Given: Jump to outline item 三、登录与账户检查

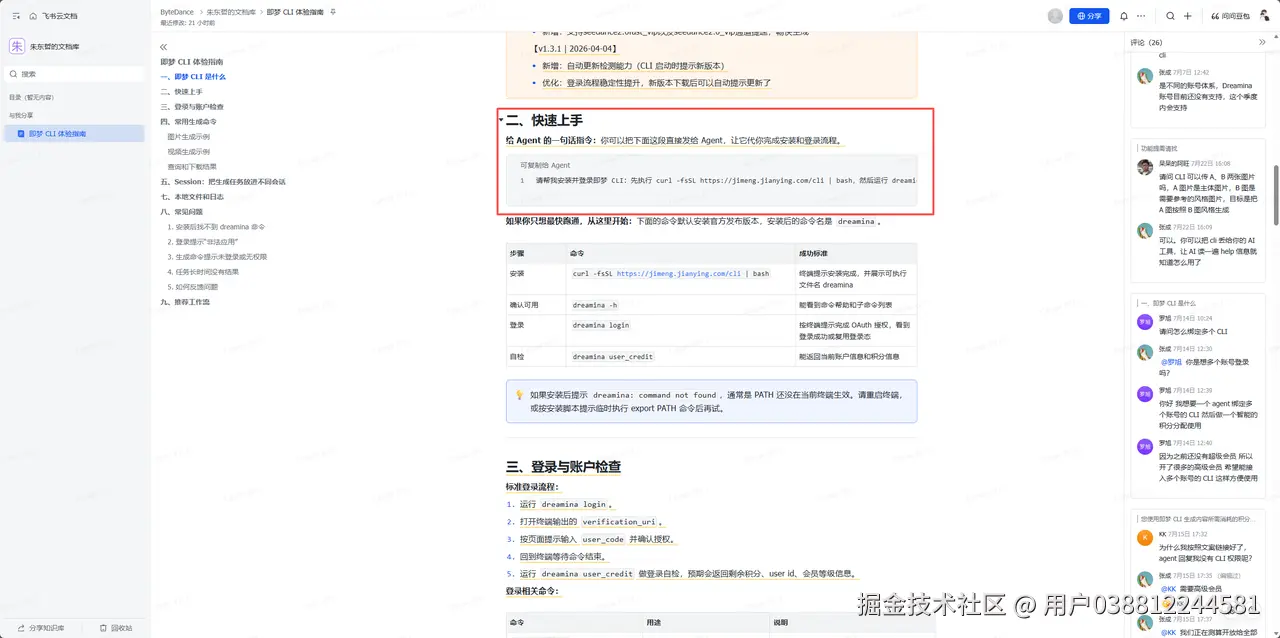Looking at the screenshot, I should click(x=192, y=107).
